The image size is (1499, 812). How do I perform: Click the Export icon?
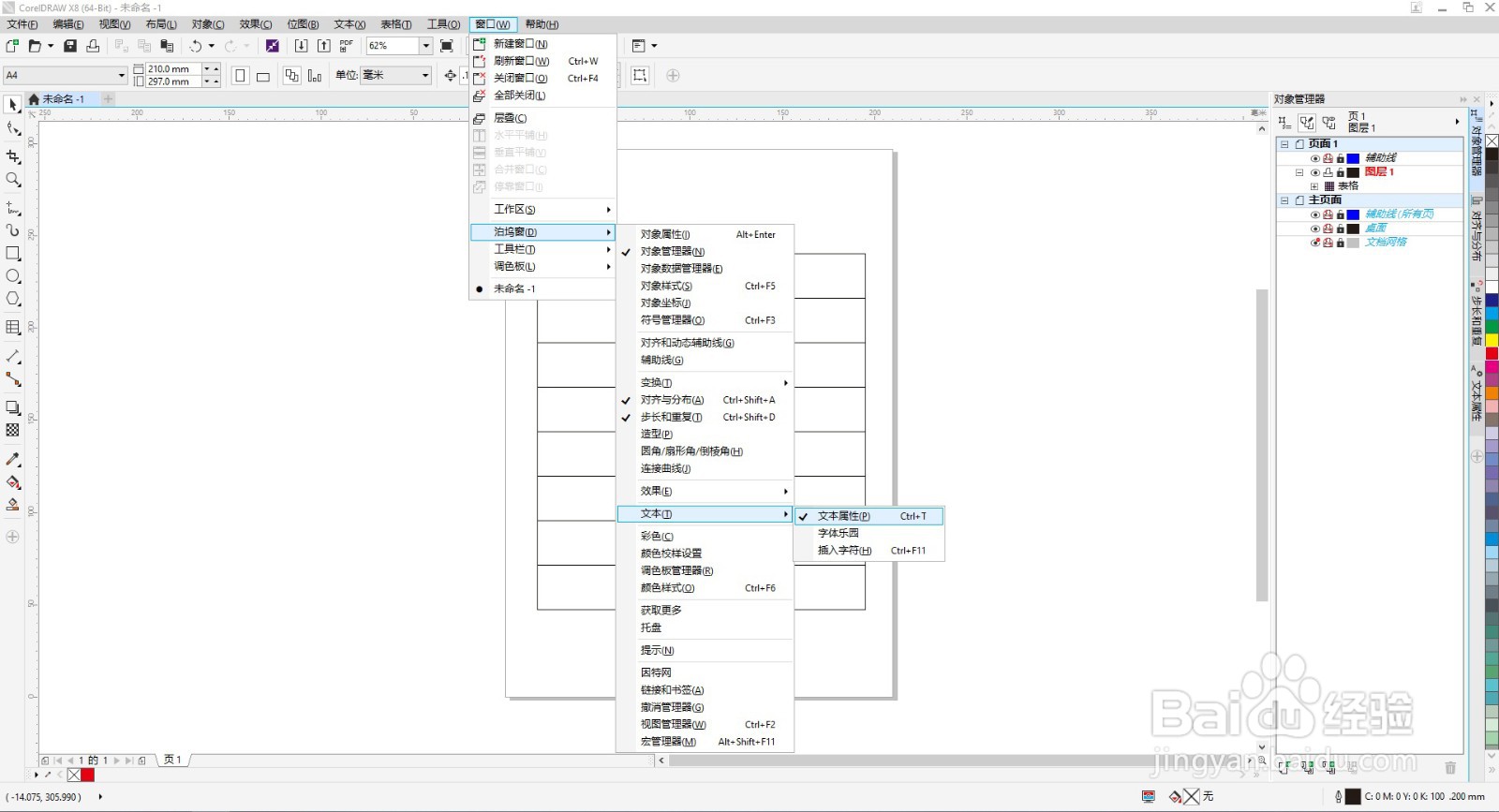[x=323, y=45]
